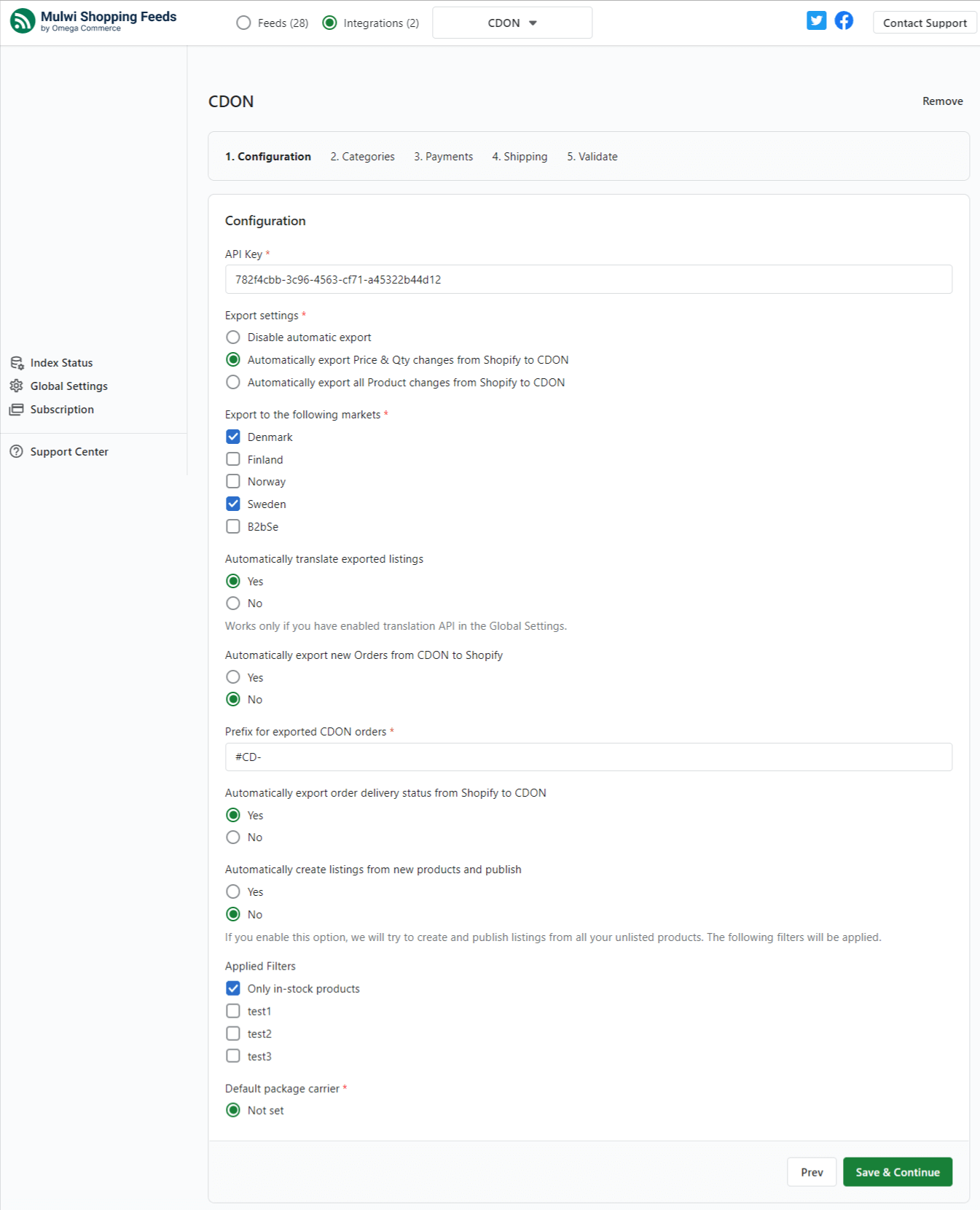Open the Twitter icon link
980x1210 pixels.
817,20
